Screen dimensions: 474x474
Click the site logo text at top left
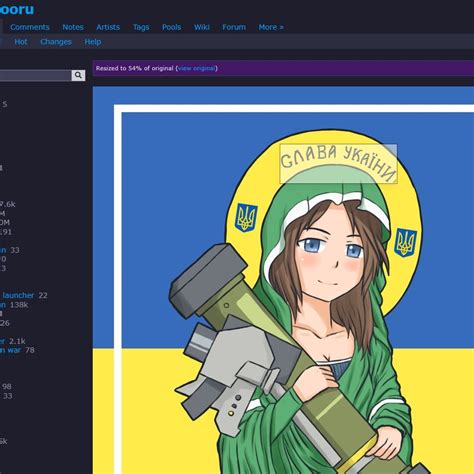tap(17, 9)
